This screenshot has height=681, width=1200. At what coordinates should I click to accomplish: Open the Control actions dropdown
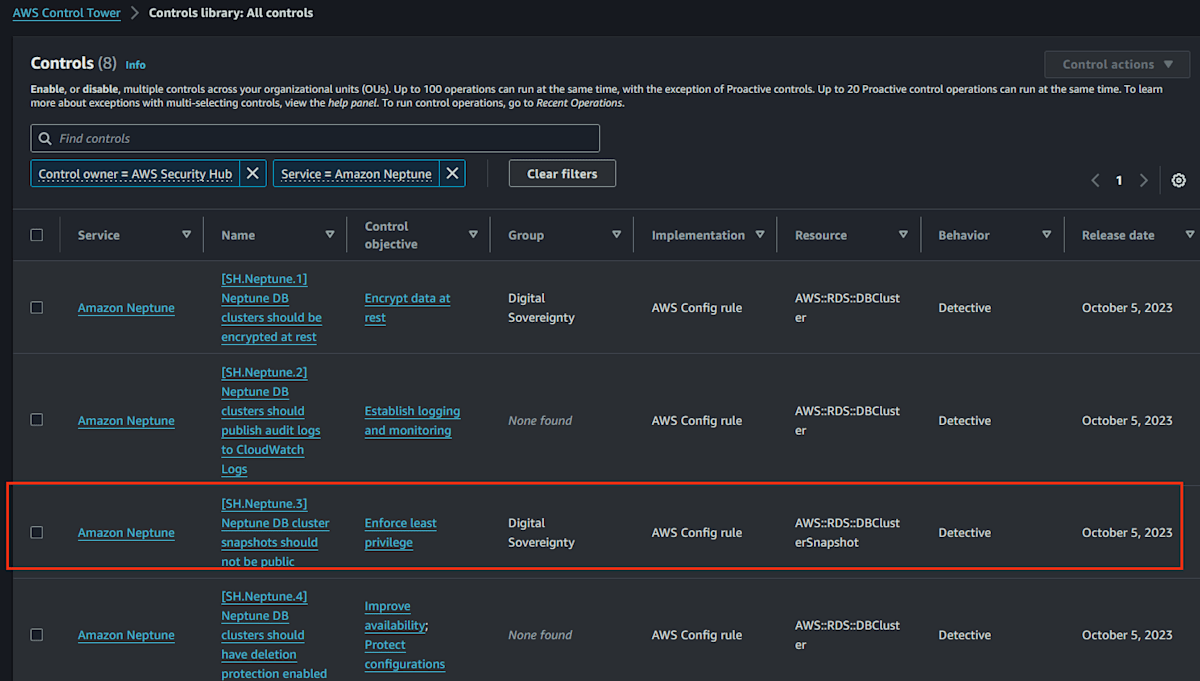1117,64
